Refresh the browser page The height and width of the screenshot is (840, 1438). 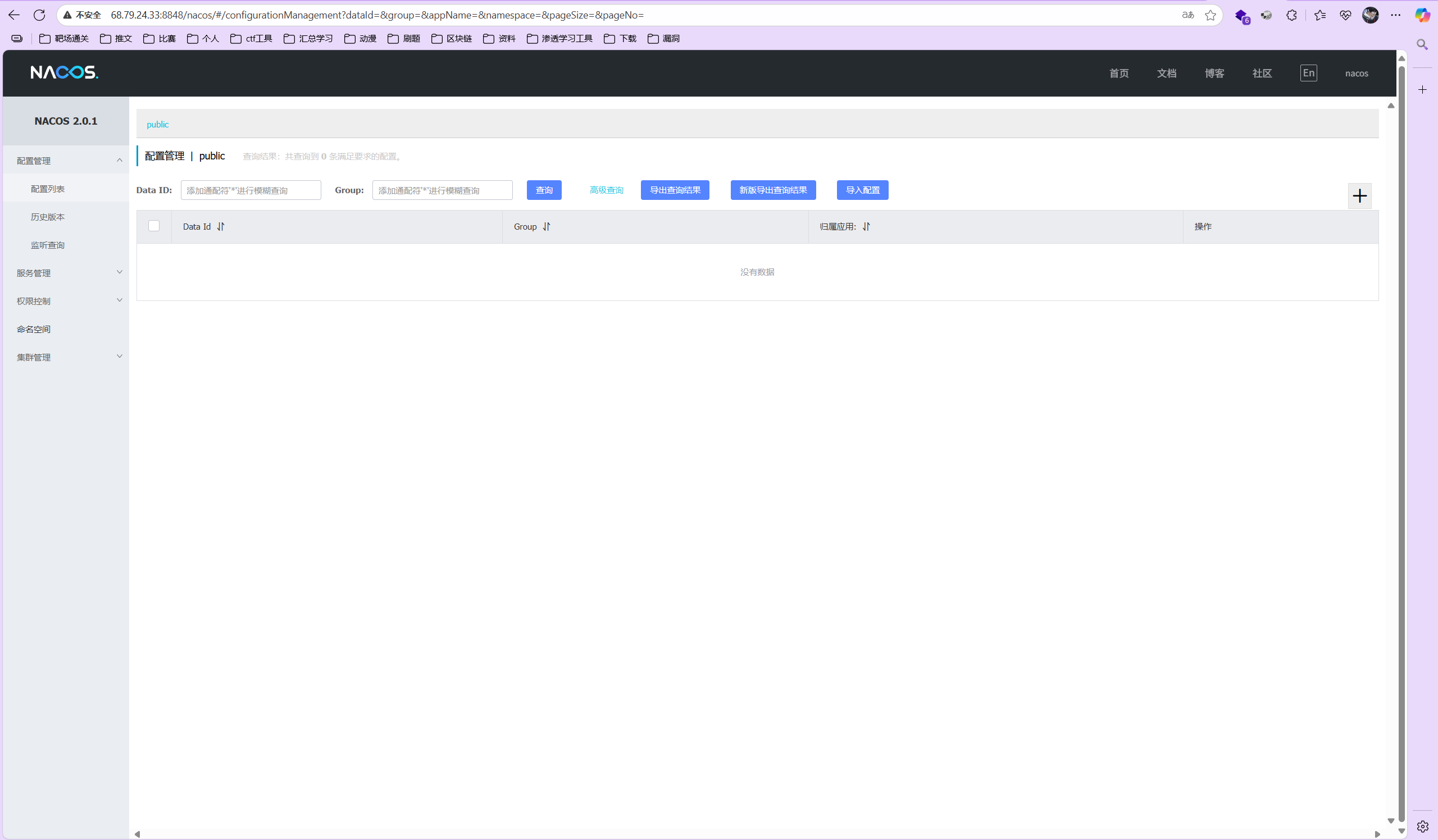[x=39, y=15]
